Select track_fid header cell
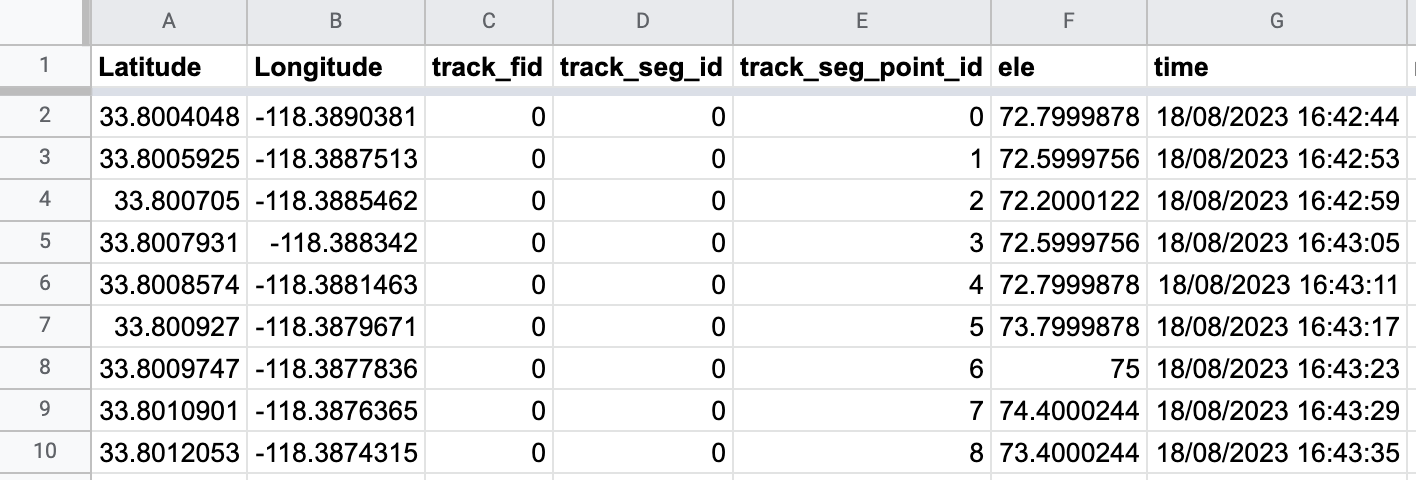The height and width of the screenshot is (480, 1416). point(488,67)
